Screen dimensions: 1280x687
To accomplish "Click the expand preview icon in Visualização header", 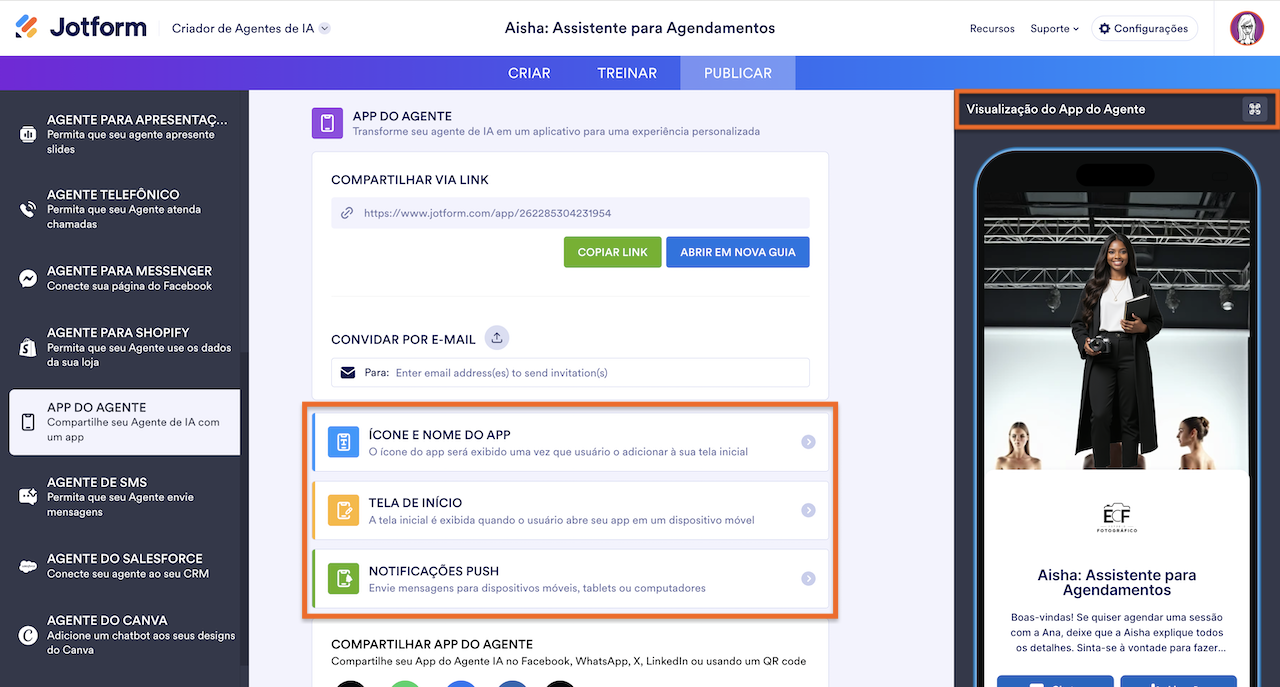I will [1254, 109].
